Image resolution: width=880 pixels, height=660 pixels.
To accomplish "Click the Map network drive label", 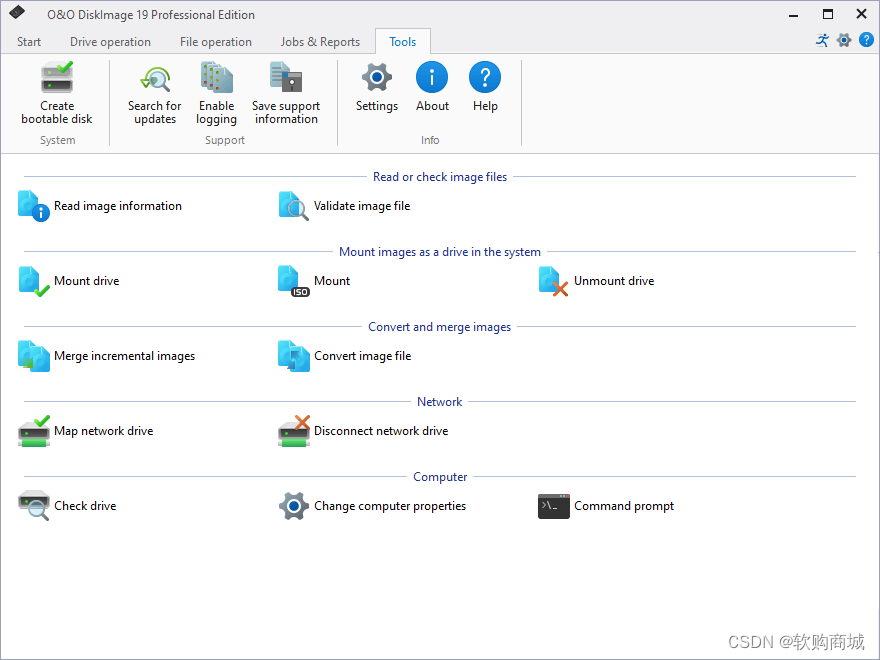I will coord(104,431).
